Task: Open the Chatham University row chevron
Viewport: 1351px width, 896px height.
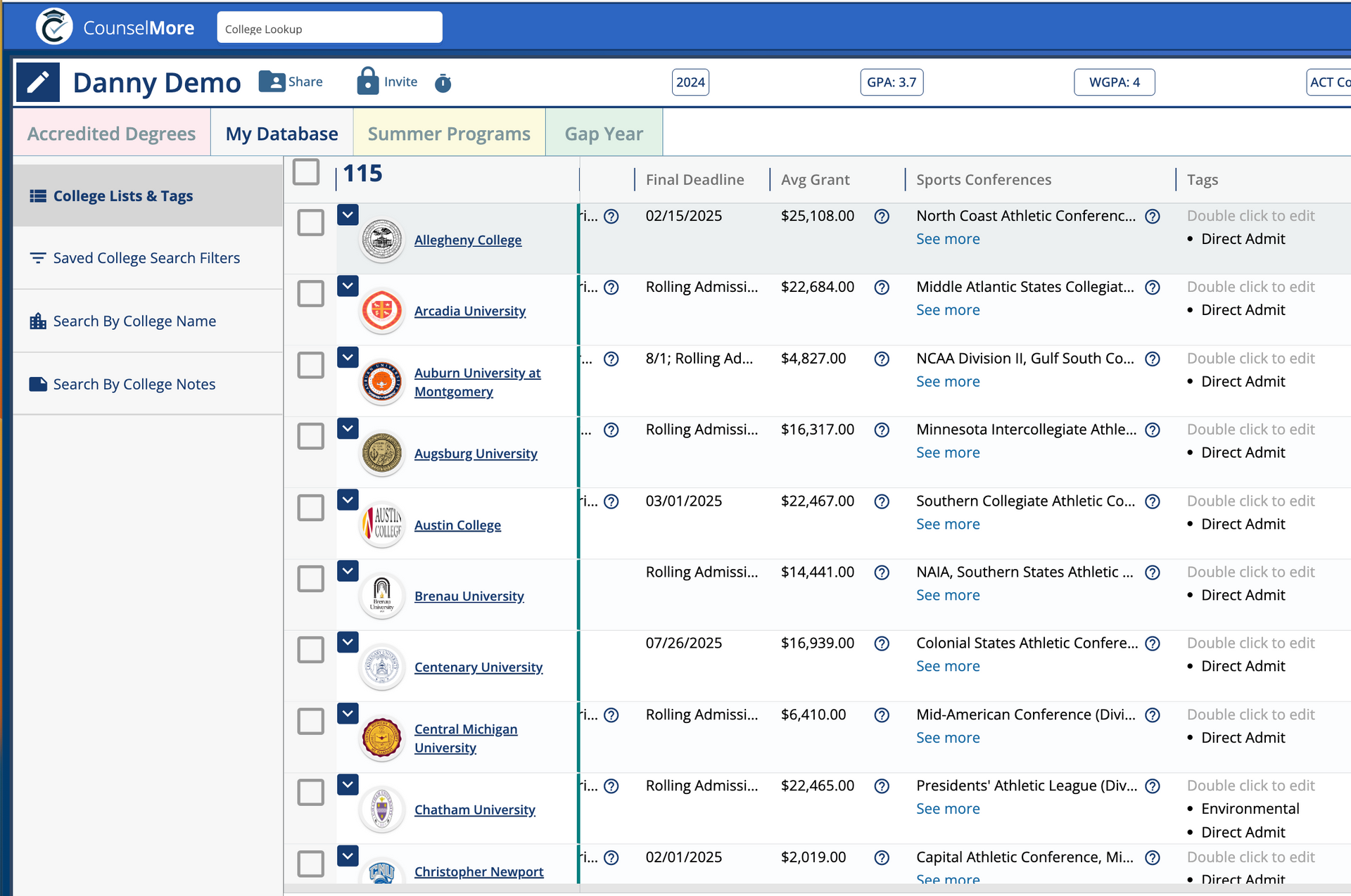Action: point(348,784)
